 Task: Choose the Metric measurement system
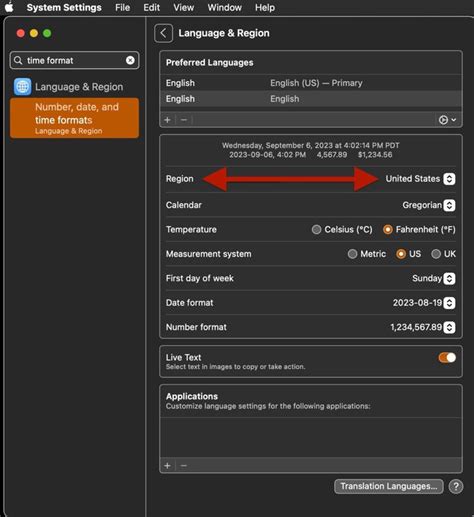[x=352, y=254]
